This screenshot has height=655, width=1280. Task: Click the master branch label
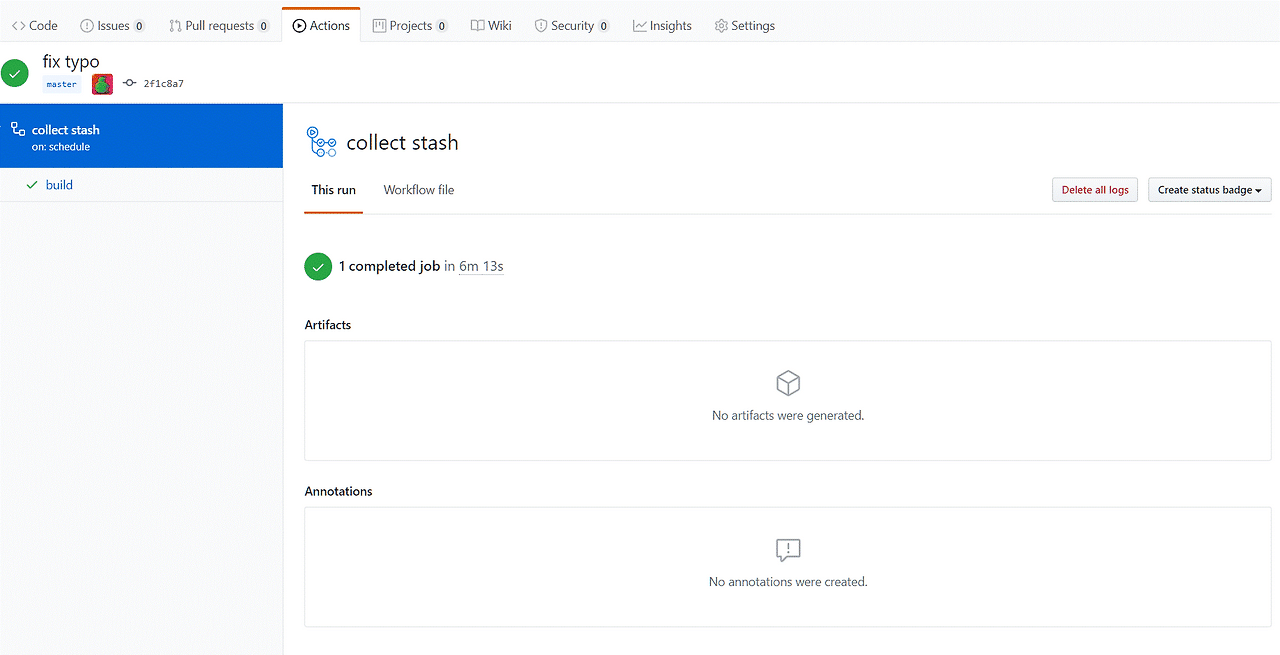coord(61,84)
